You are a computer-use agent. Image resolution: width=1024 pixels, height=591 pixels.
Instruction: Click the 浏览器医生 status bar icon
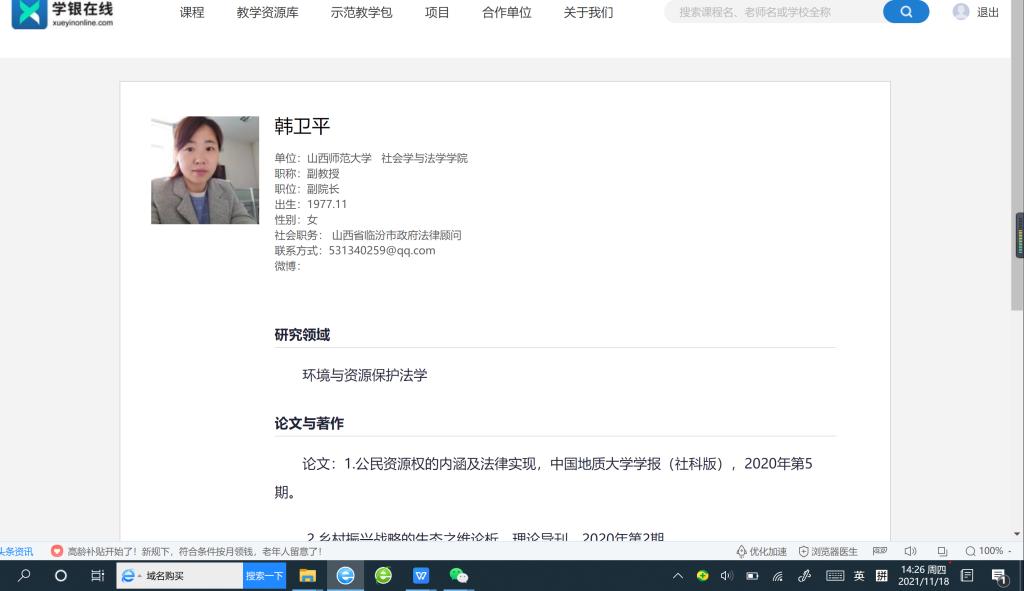pyautogui.click(x=827, y=551)
